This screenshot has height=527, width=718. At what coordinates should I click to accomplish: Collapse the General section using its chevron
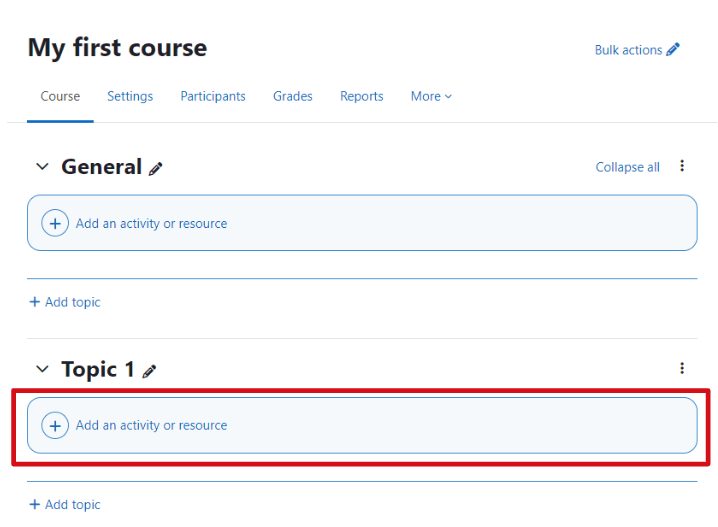42,167
